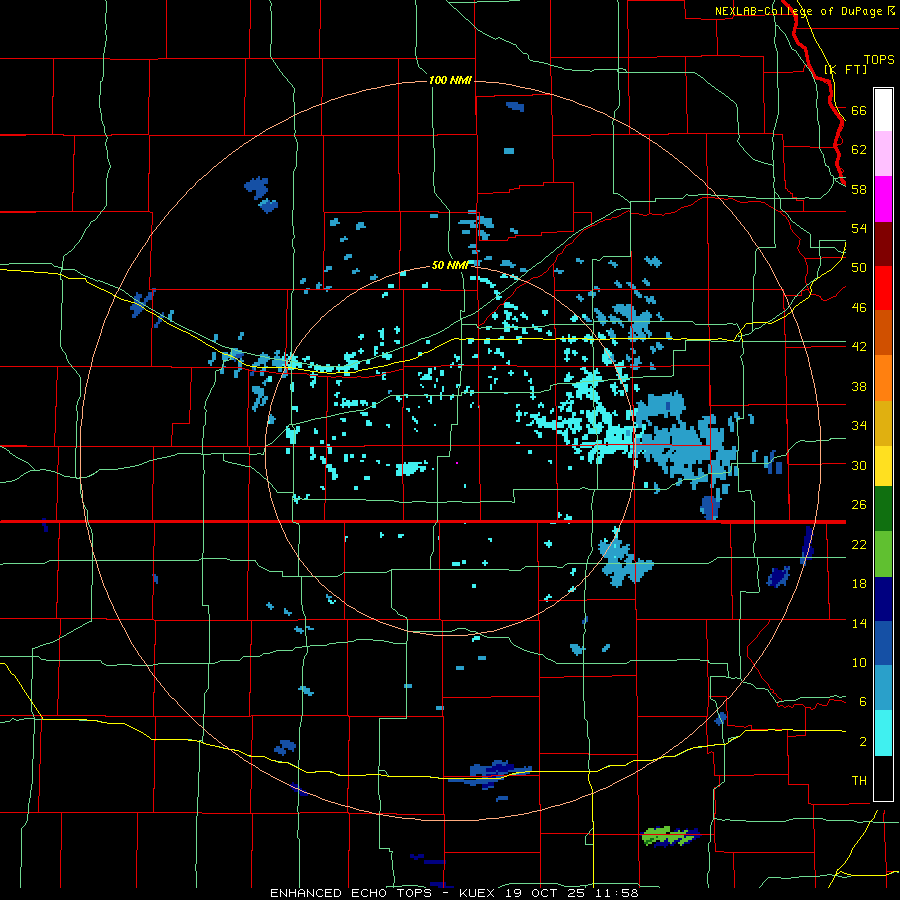
Task: Click the 11:58 time stamp
Action: 617,893
